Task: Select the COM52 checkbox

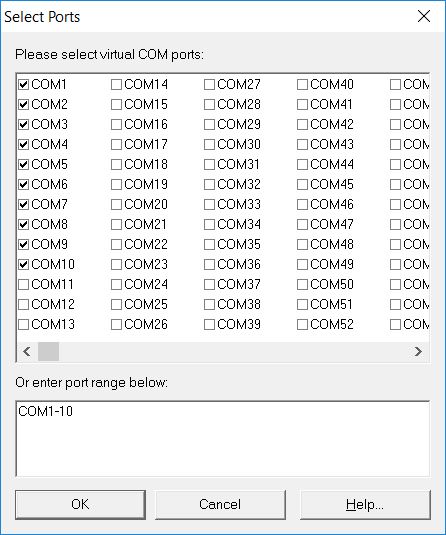Action: click(x=302, y=324)
